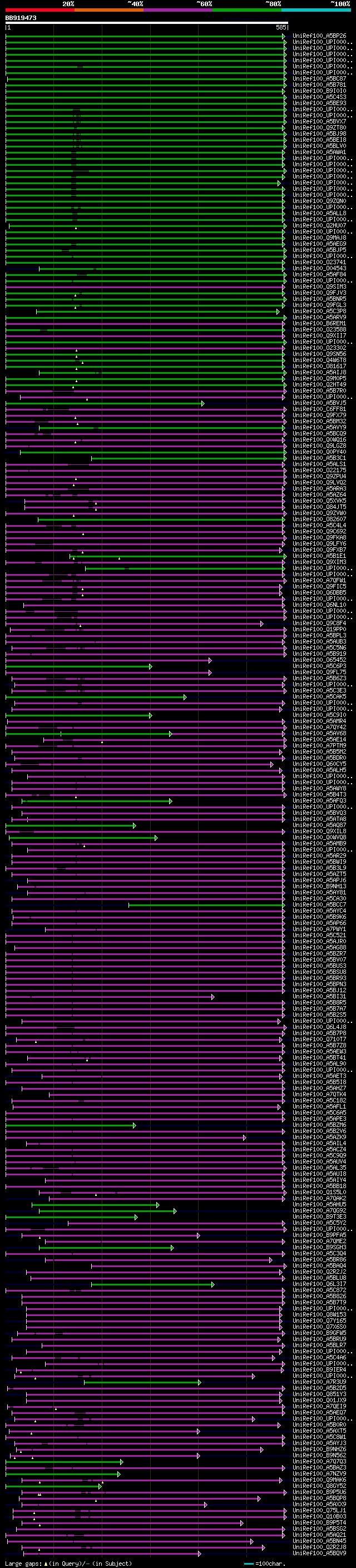The height and width of the screenshot is (1568, 356).
Task: Click the UniRef100_Q9FX79 entry
Action: (319, 415)
